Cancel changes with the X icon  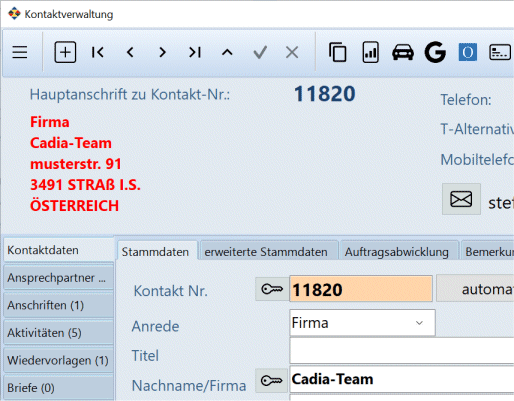click(292, 52)
